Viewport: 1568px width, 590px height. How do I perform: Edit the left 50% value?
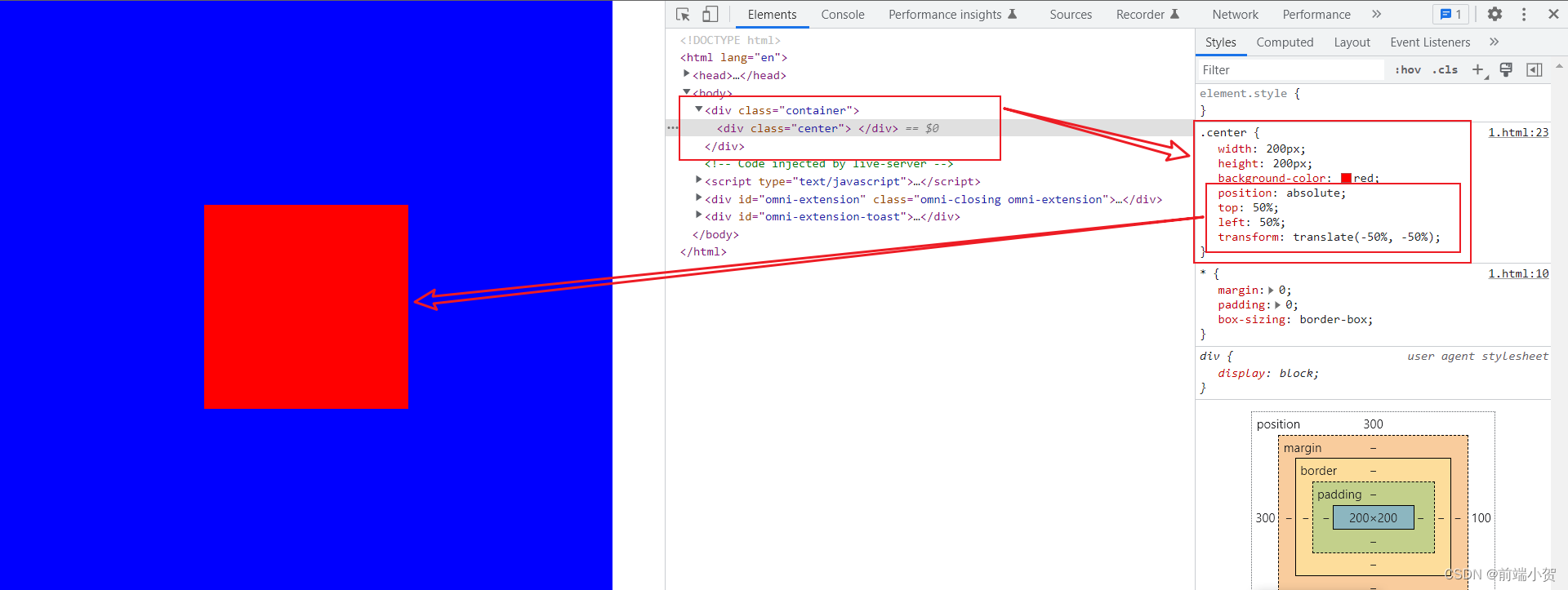click(x=1269, y=223)
